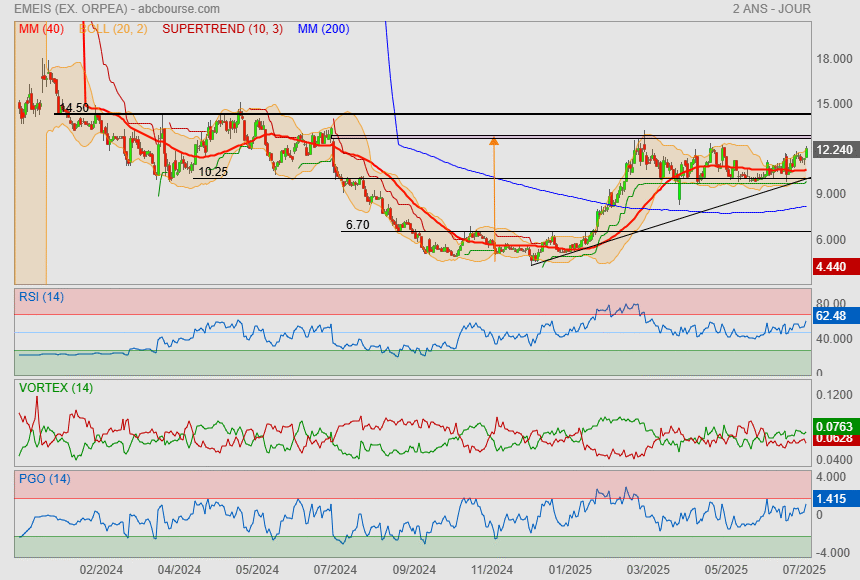Select the RSI (14) indicator label
Screen dimensions: 860x580
41,297
